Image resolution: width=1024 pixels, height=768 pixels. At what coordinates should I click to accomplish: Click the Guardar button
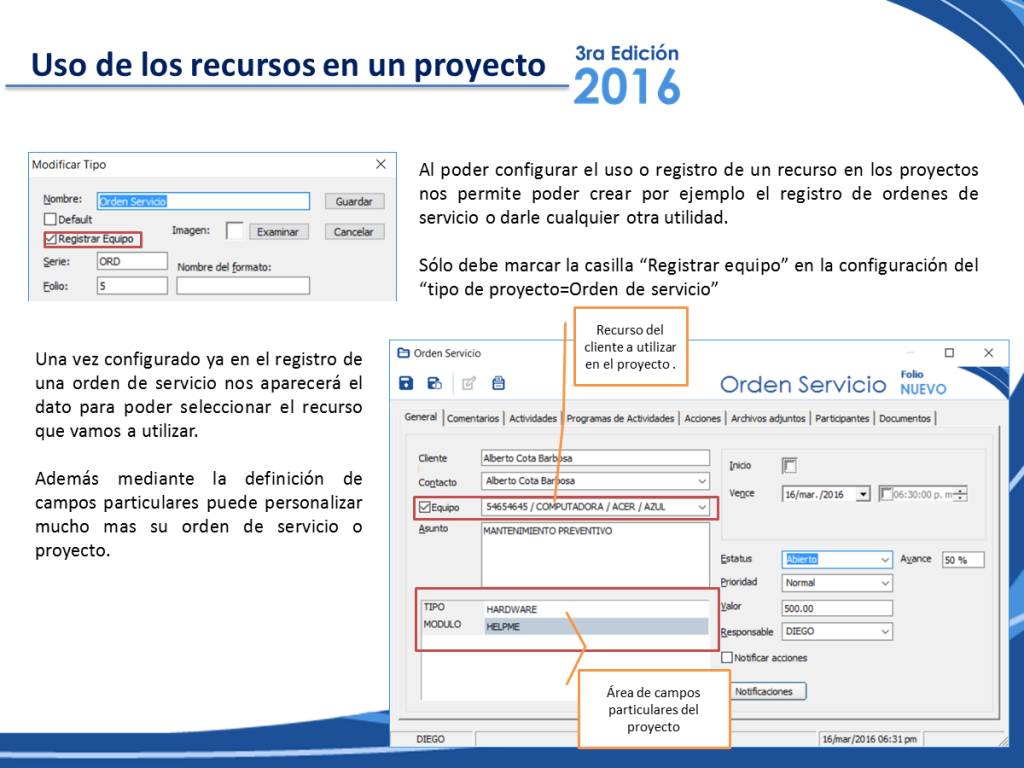tap(354, 202)
